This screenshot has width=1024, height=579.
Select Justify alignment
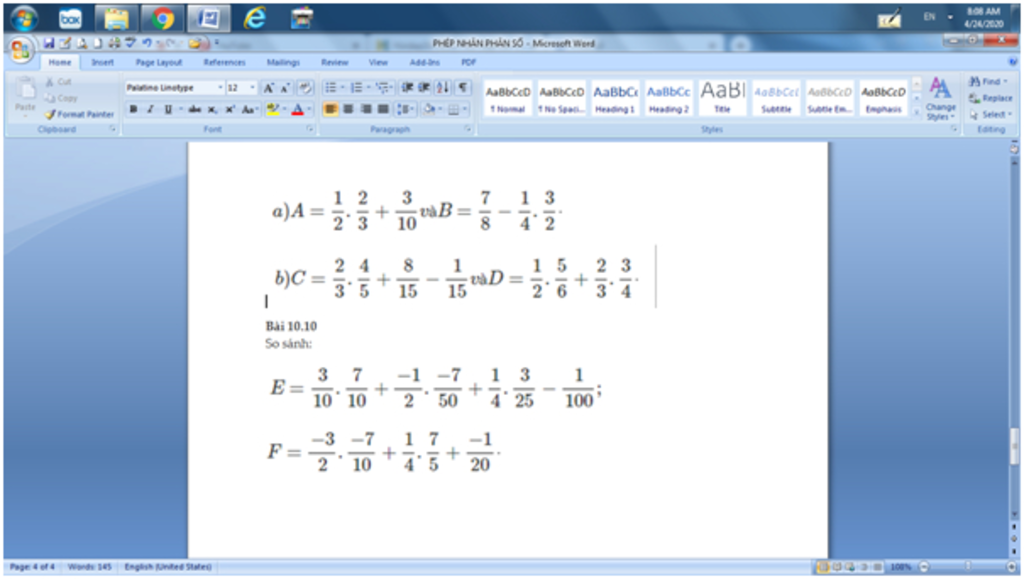(x=383, y=109)
